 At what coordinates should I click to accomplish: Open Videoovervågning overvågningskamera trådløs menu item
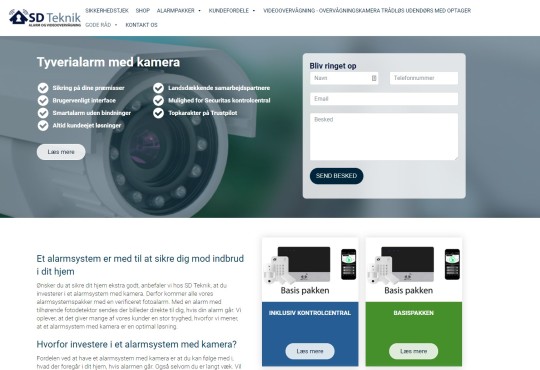(367, 11)
